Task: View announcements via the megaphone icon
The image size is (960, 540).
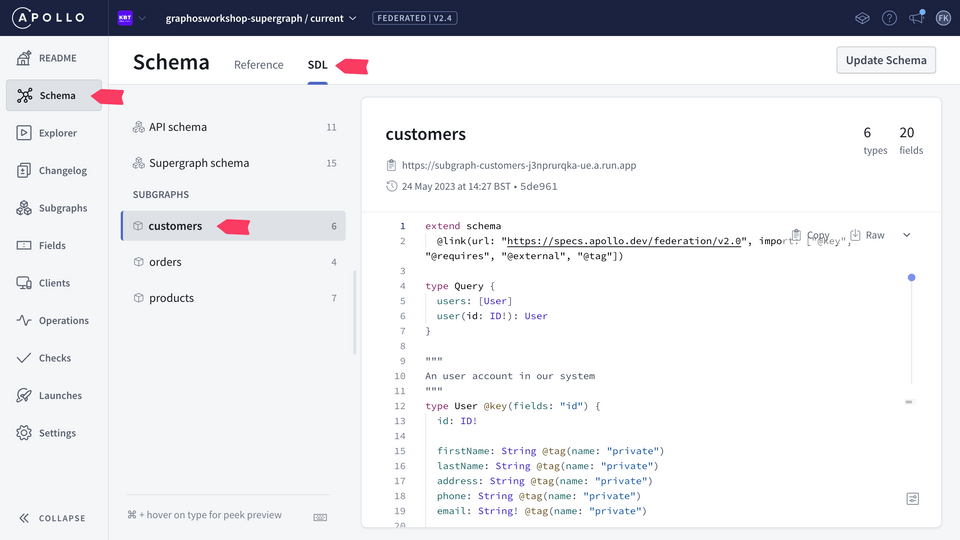Action: click(x=916, y=18)
